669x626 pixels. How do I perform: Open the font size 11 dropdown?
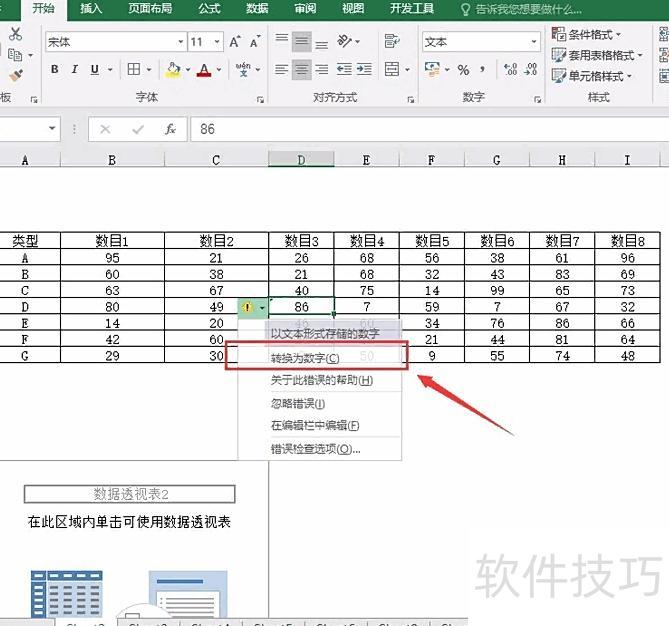point(217,42)
